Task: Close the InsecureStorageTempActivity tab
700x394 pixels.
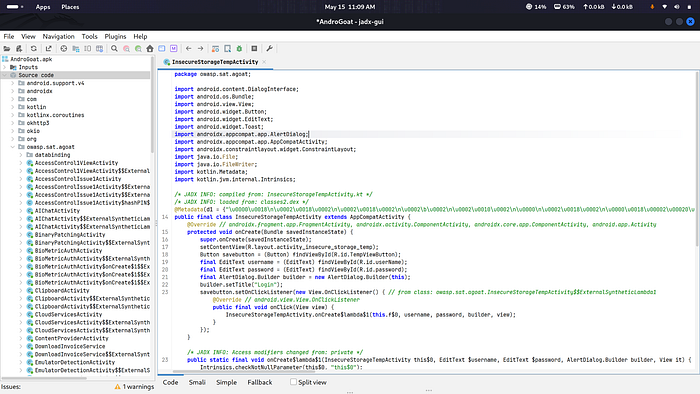Action: pos(264,62)
